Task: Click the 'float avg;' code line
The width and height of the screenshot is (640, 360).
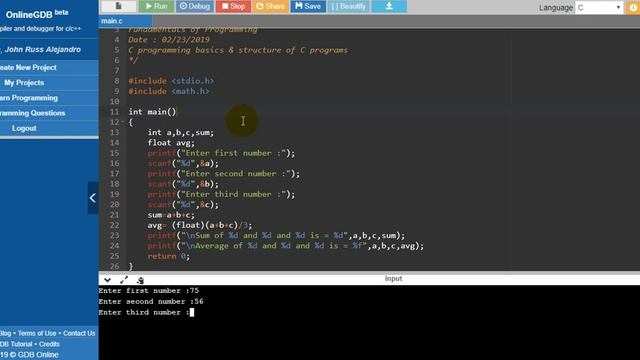Action: point(171,142)
